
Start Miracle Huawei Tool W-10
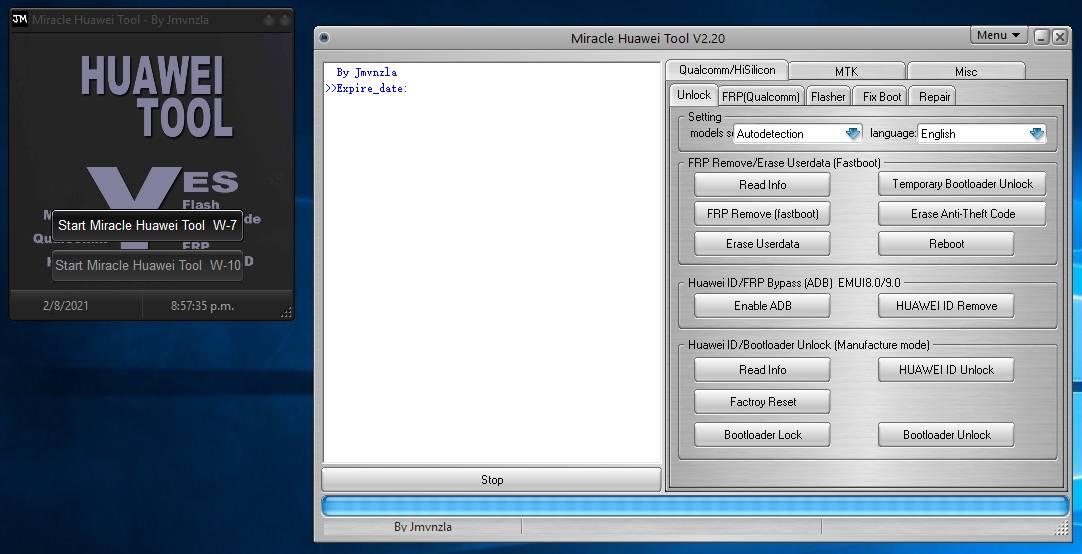click(147, 266)
